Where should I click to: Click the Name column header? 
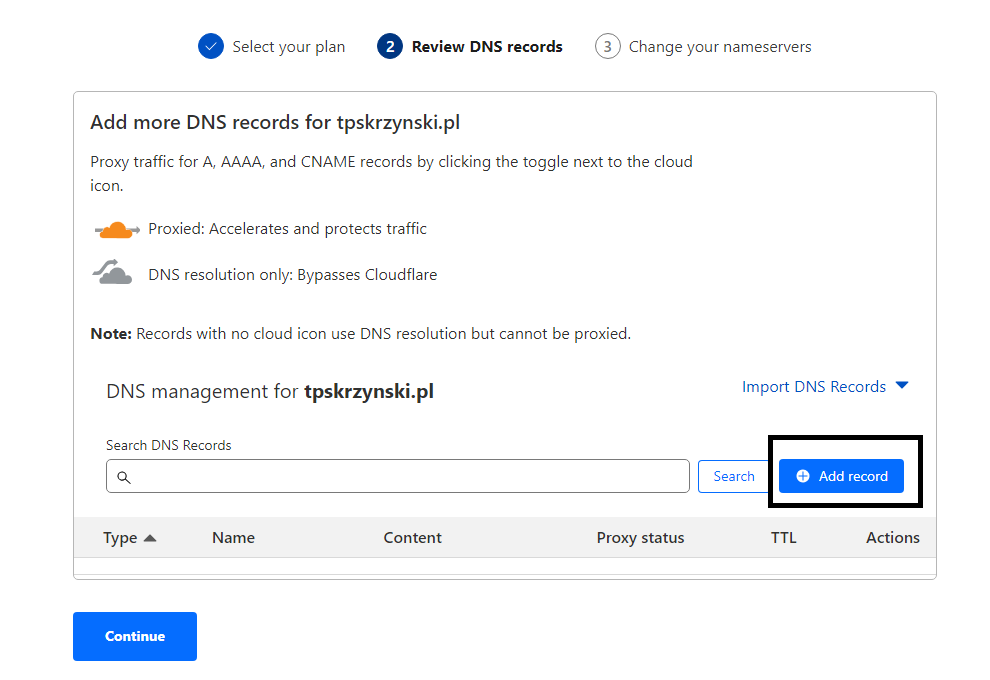pos(234,538)
